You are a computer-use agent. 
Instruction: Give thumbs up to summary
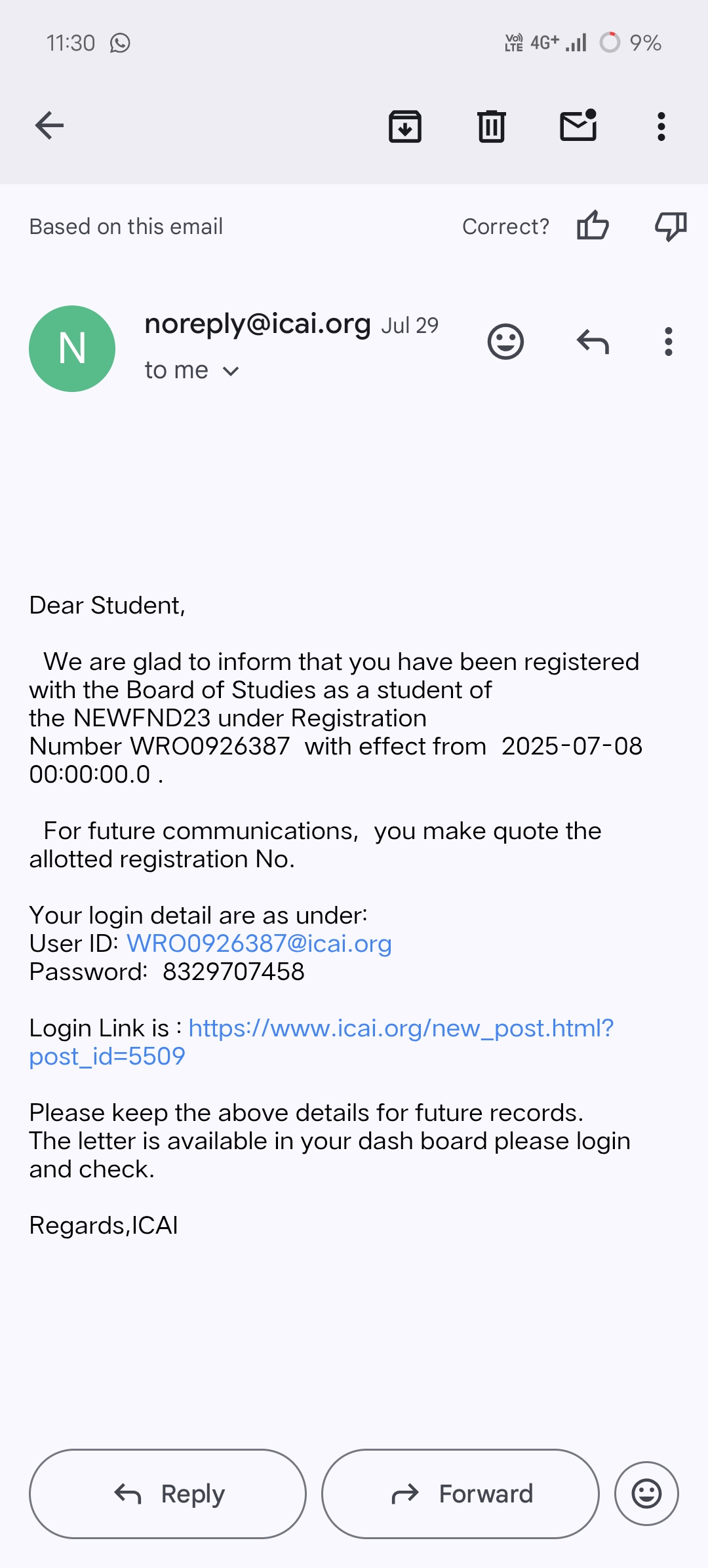tap(593, 226)
